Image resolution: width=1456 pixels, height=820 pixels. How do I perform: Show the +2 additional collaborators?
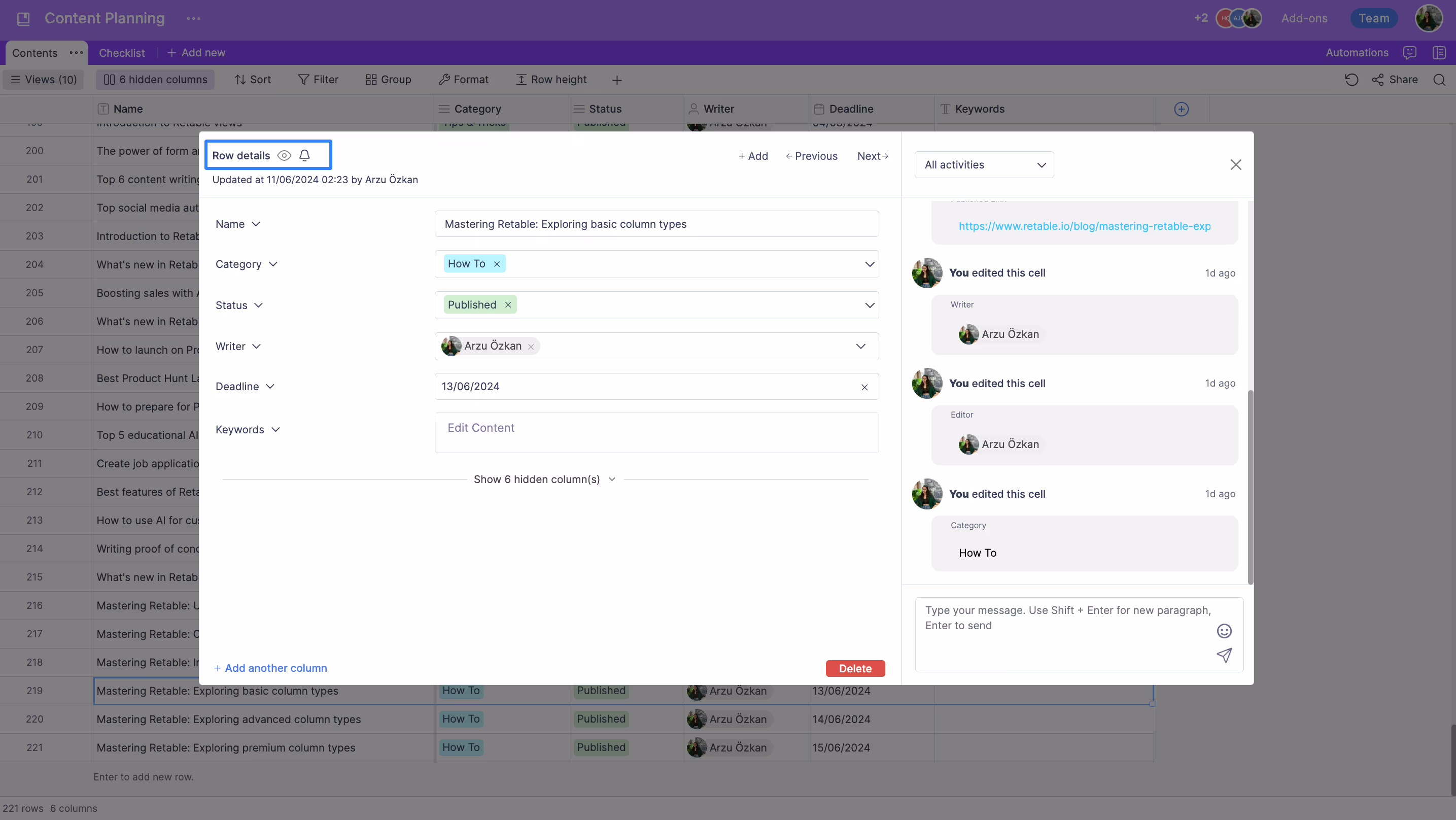pyautogui.click(x=1201, y=18)
